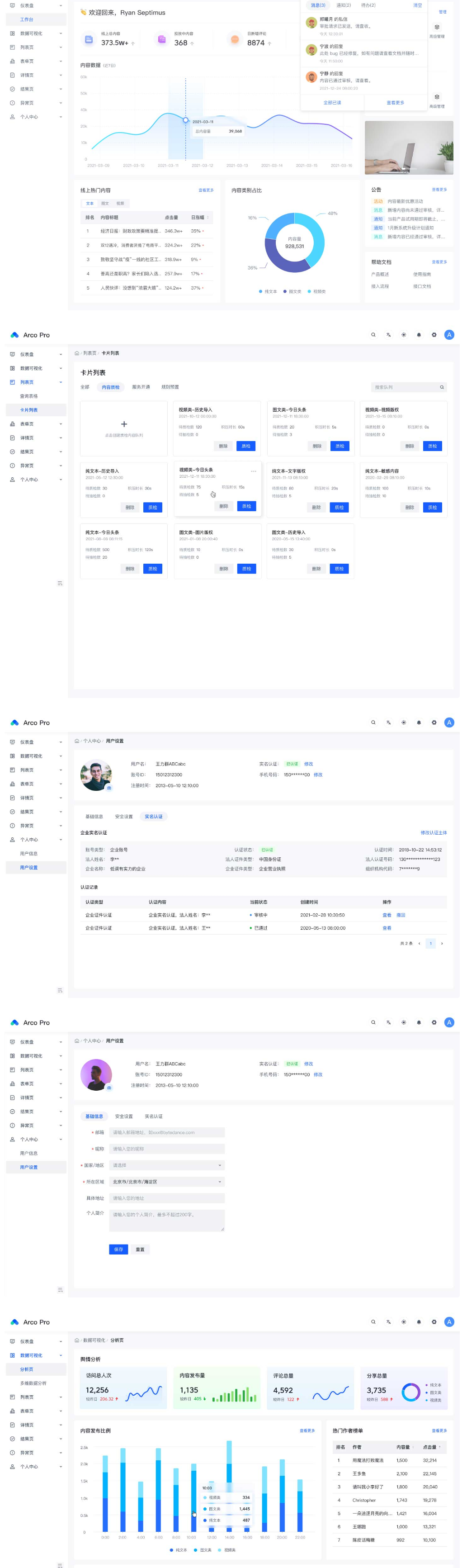Click the 2021-03-11 data point on line chart

186,120
